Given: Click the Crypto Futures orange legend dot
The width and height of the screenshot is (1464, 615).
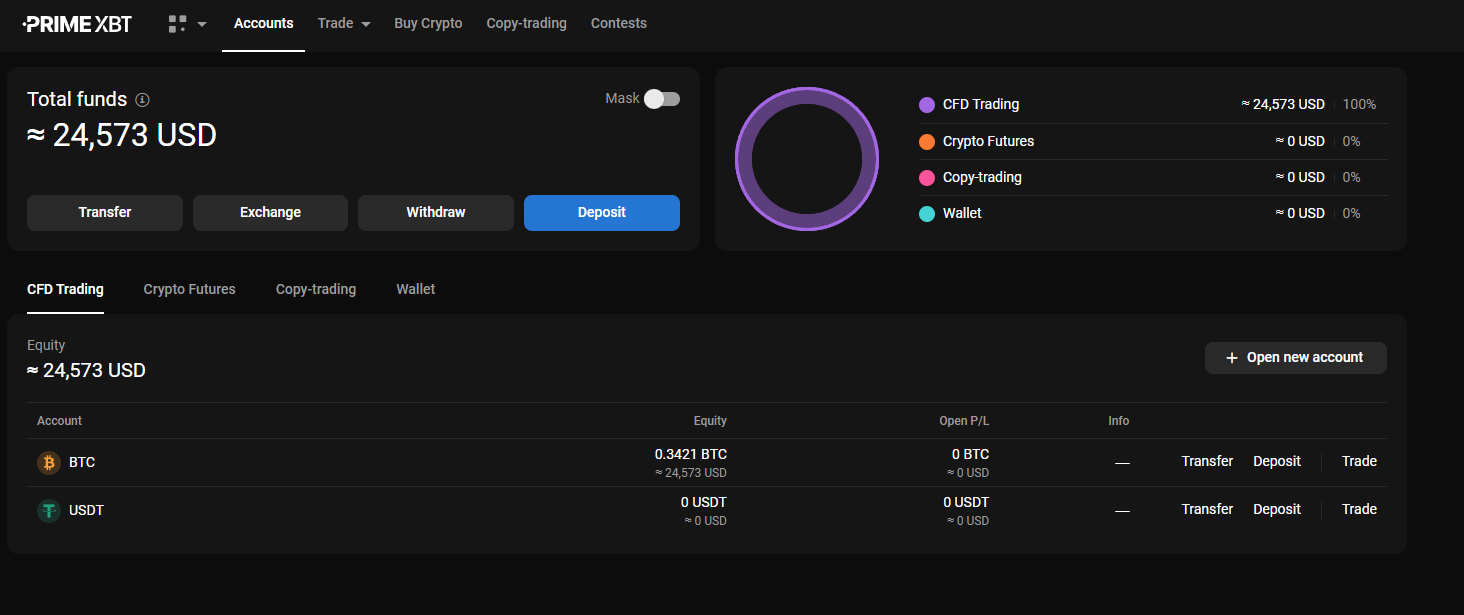Looking at the screenshot, I should 927,141.
